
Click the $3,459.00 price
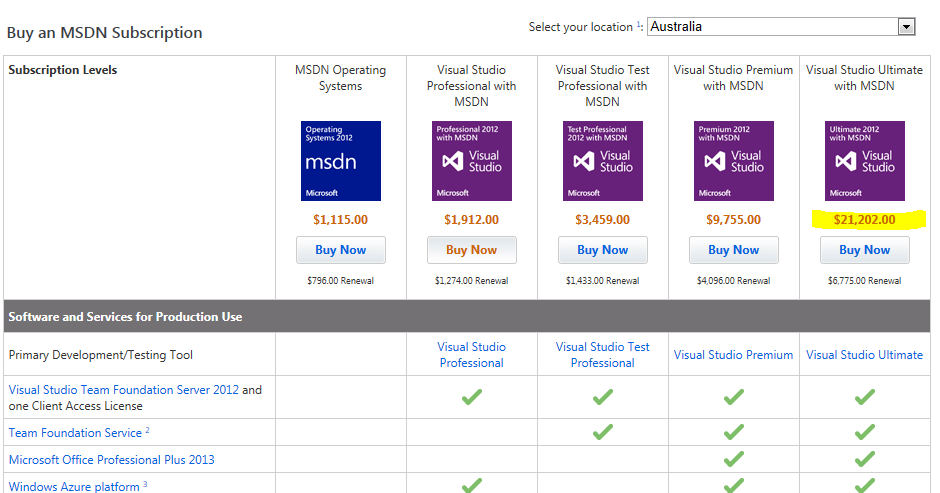(x=602, y=220)
